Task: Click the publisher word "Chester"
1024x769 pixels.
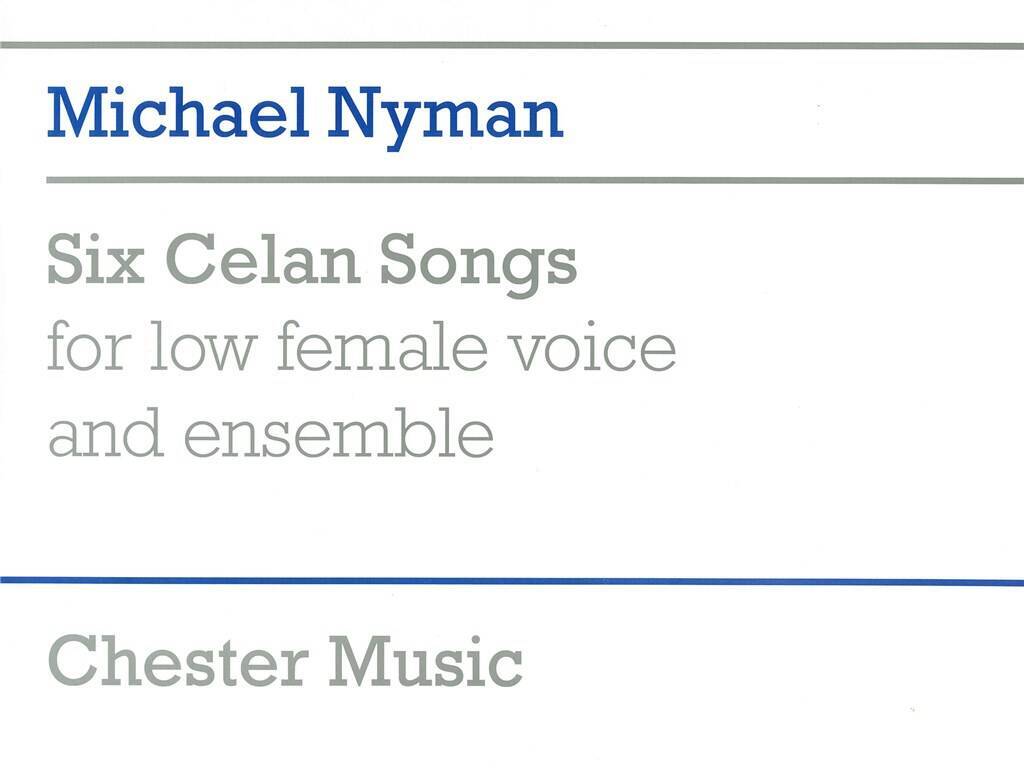Action: [176, 660]
